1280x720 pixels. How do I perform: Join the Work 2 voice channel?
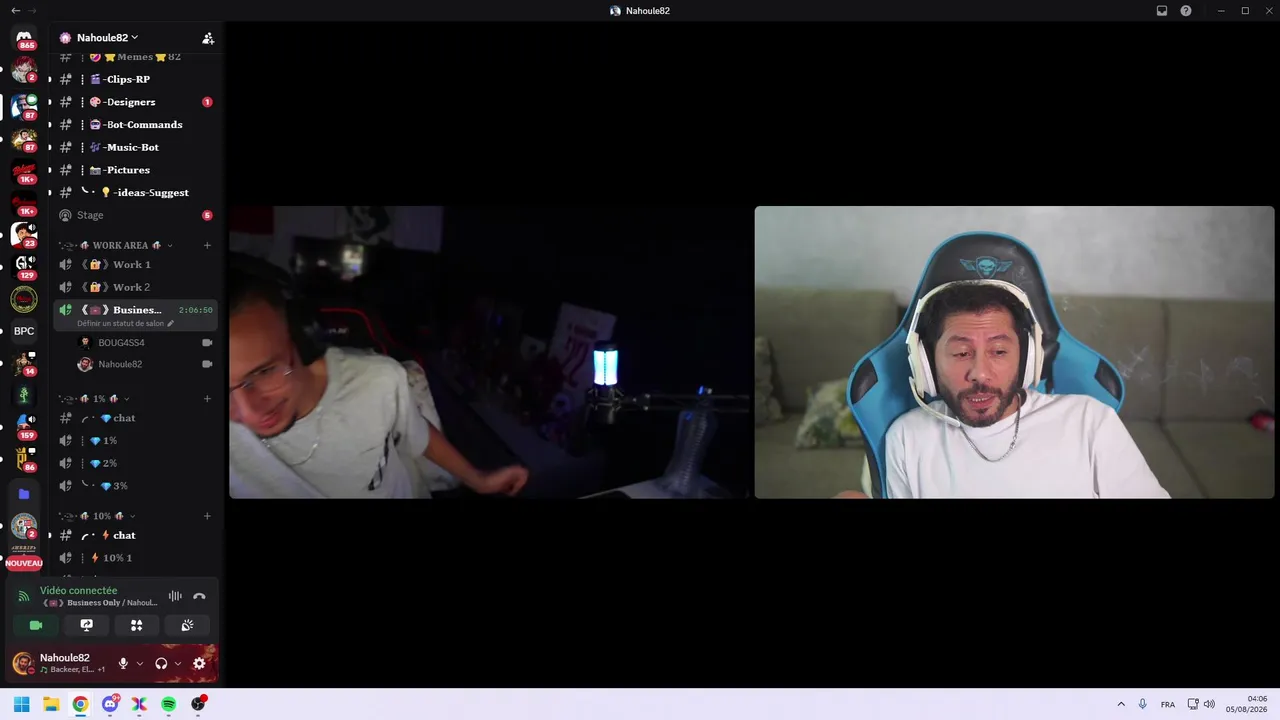click(x=135, y=287)
